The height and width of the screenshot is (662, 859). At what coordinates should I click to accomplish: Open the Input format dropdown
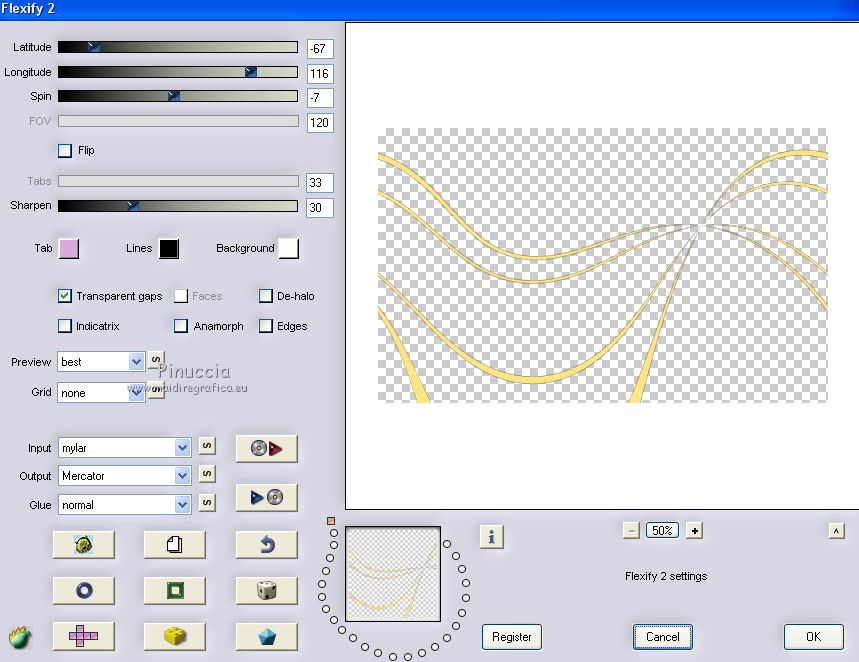pos(124,448)
